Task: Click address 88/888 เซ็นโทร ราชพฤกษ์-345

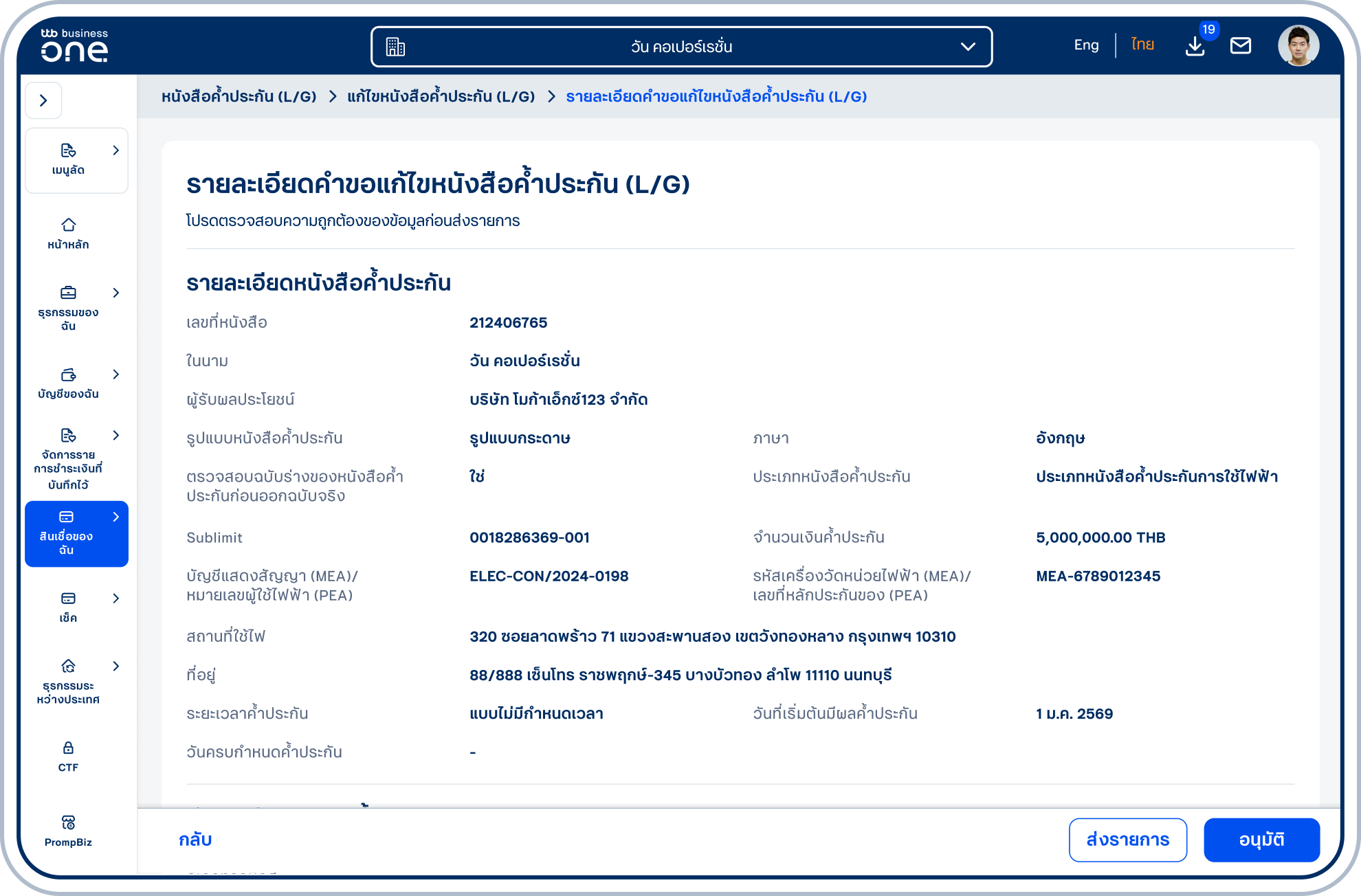Action: pyautogui.click(x=680, y=675)
